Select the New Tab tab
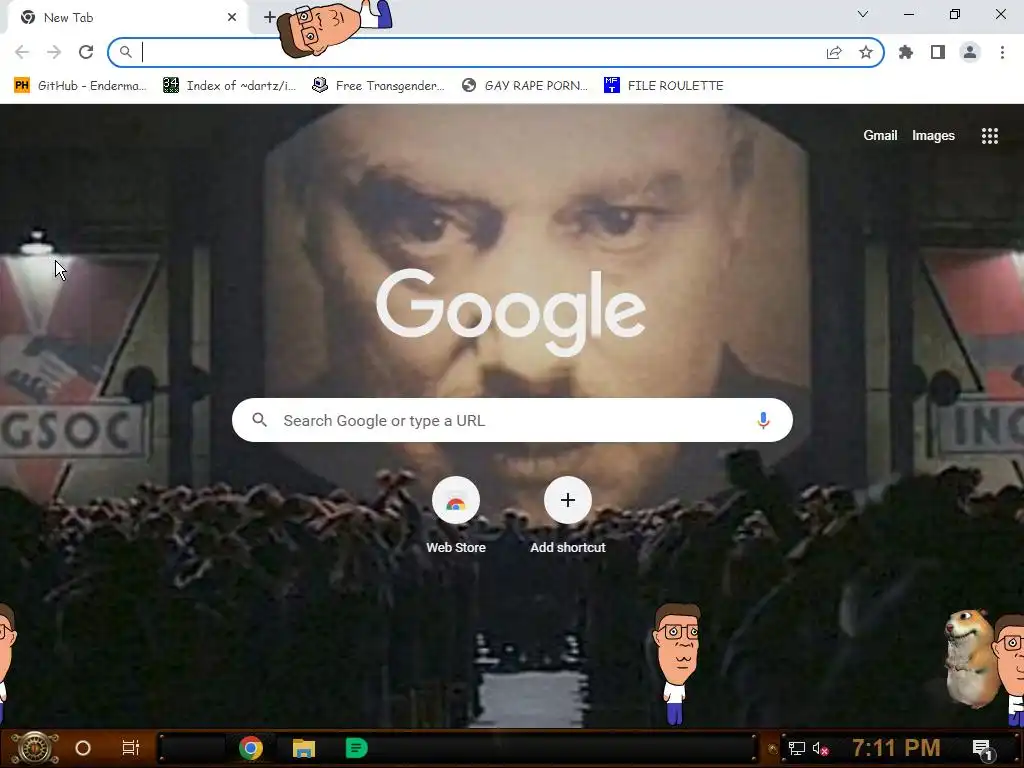The height and width of the screenshot is (768, 1024). (127, 18)
